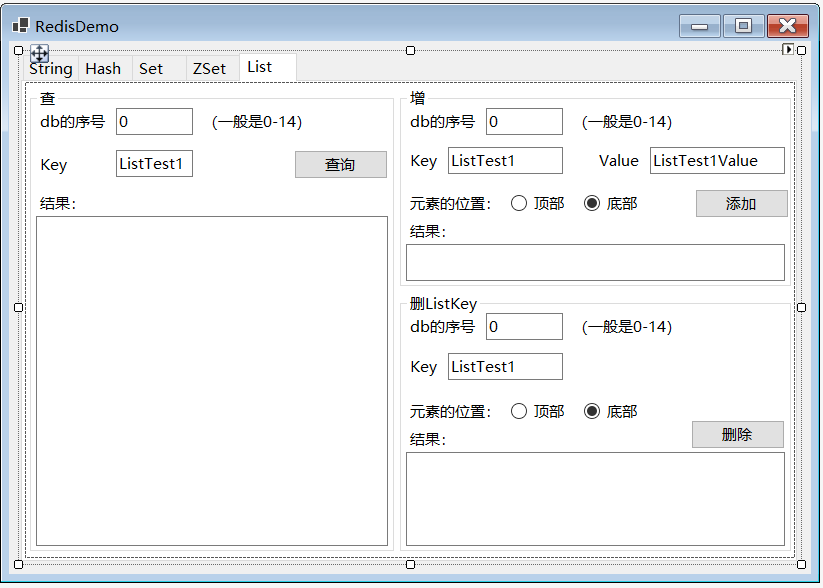Select 底部 radio in the 删ListKey group
The height and width of the screenshot is (588, 823).
[610, 411]
